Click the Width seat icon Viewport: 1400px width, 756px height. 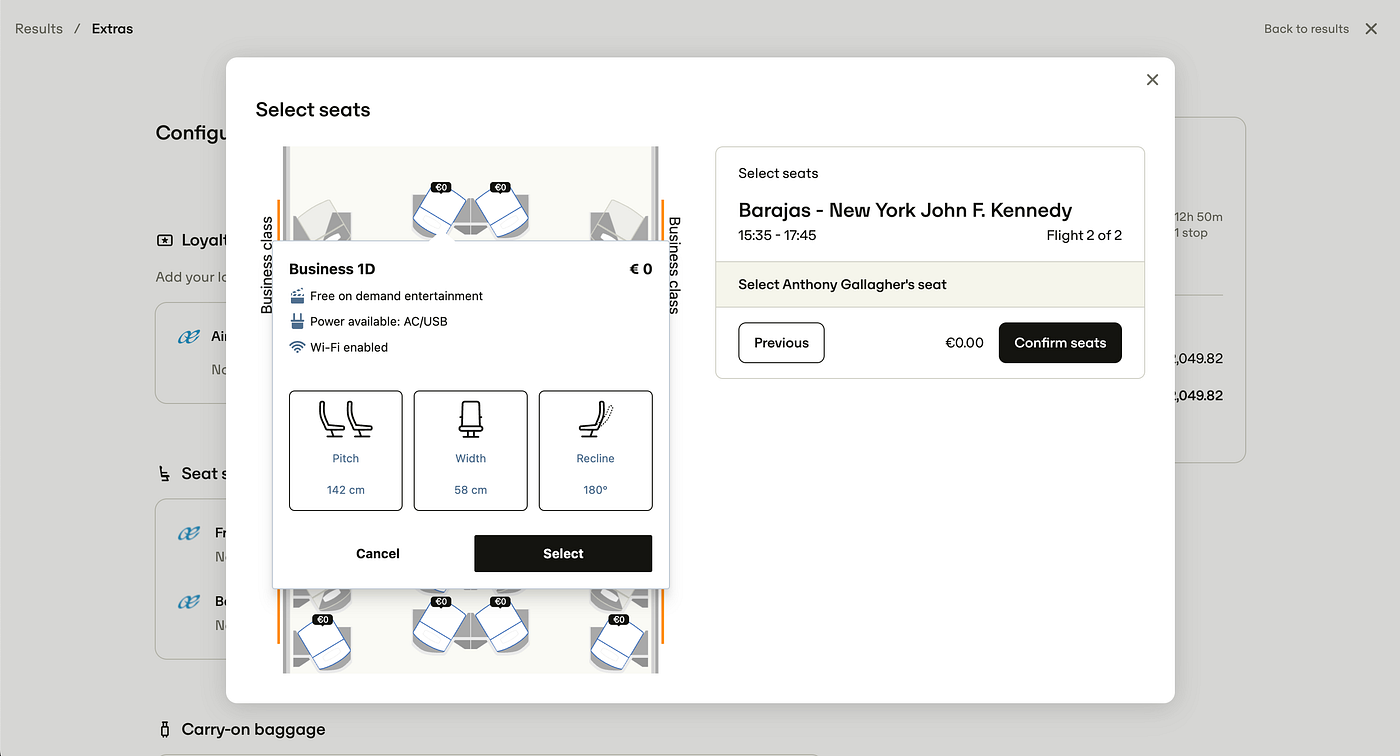click(470, 419)
